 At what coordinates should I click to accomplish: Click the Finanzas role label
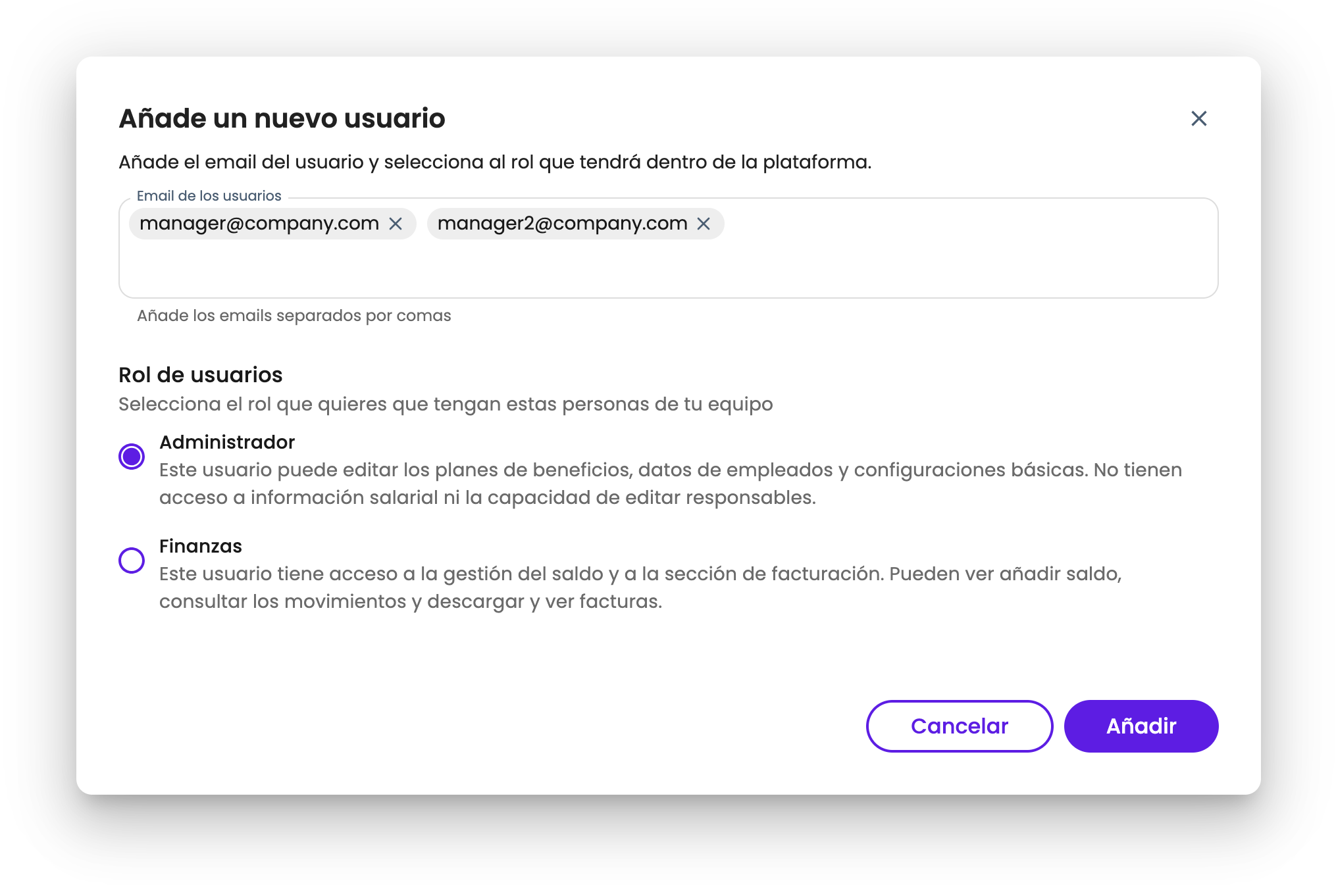pos(201,546)
